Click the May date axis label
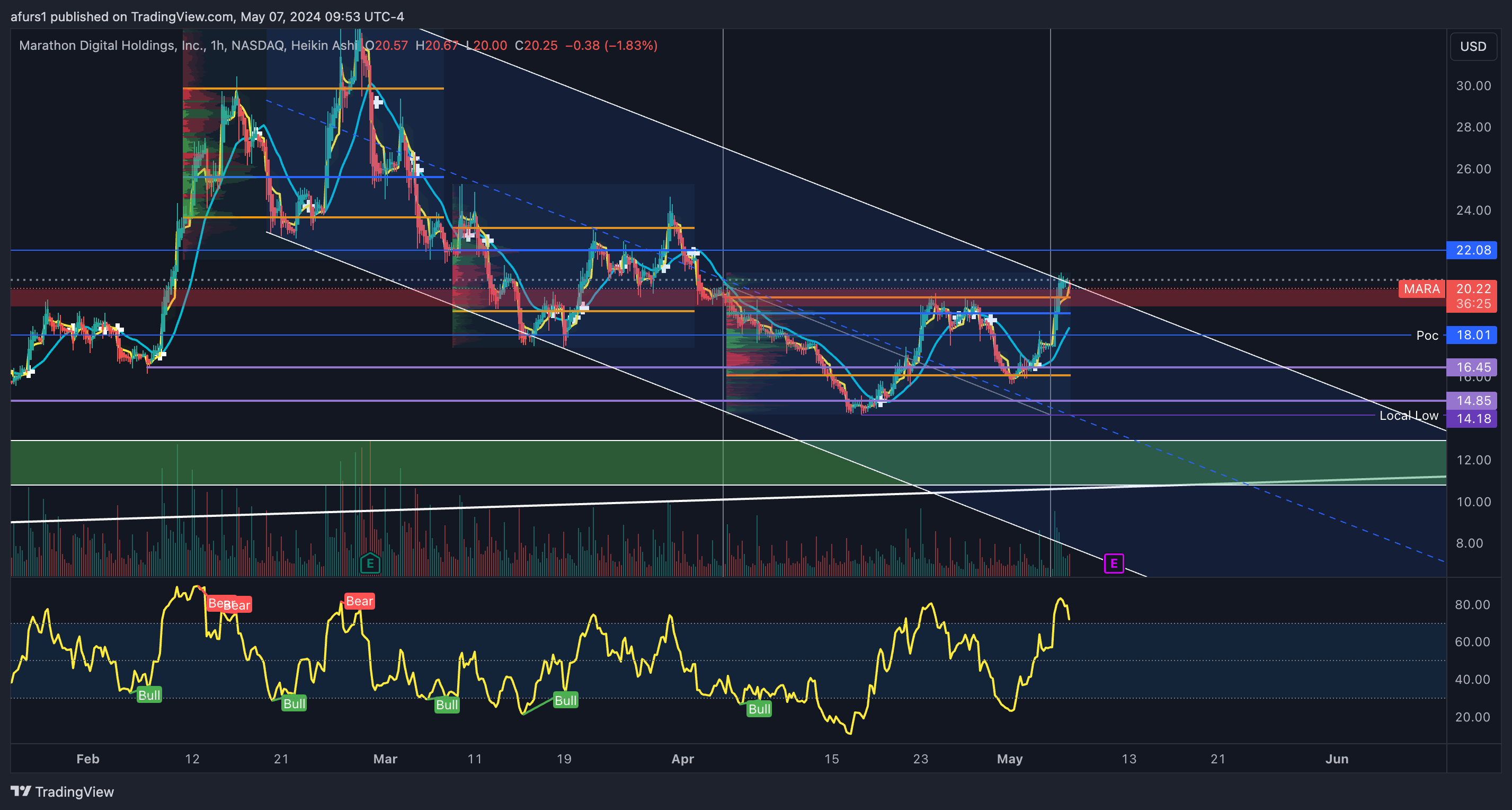Image resolution: width=1512 pixels, height=810 pixels. [x=1010, y=759]
